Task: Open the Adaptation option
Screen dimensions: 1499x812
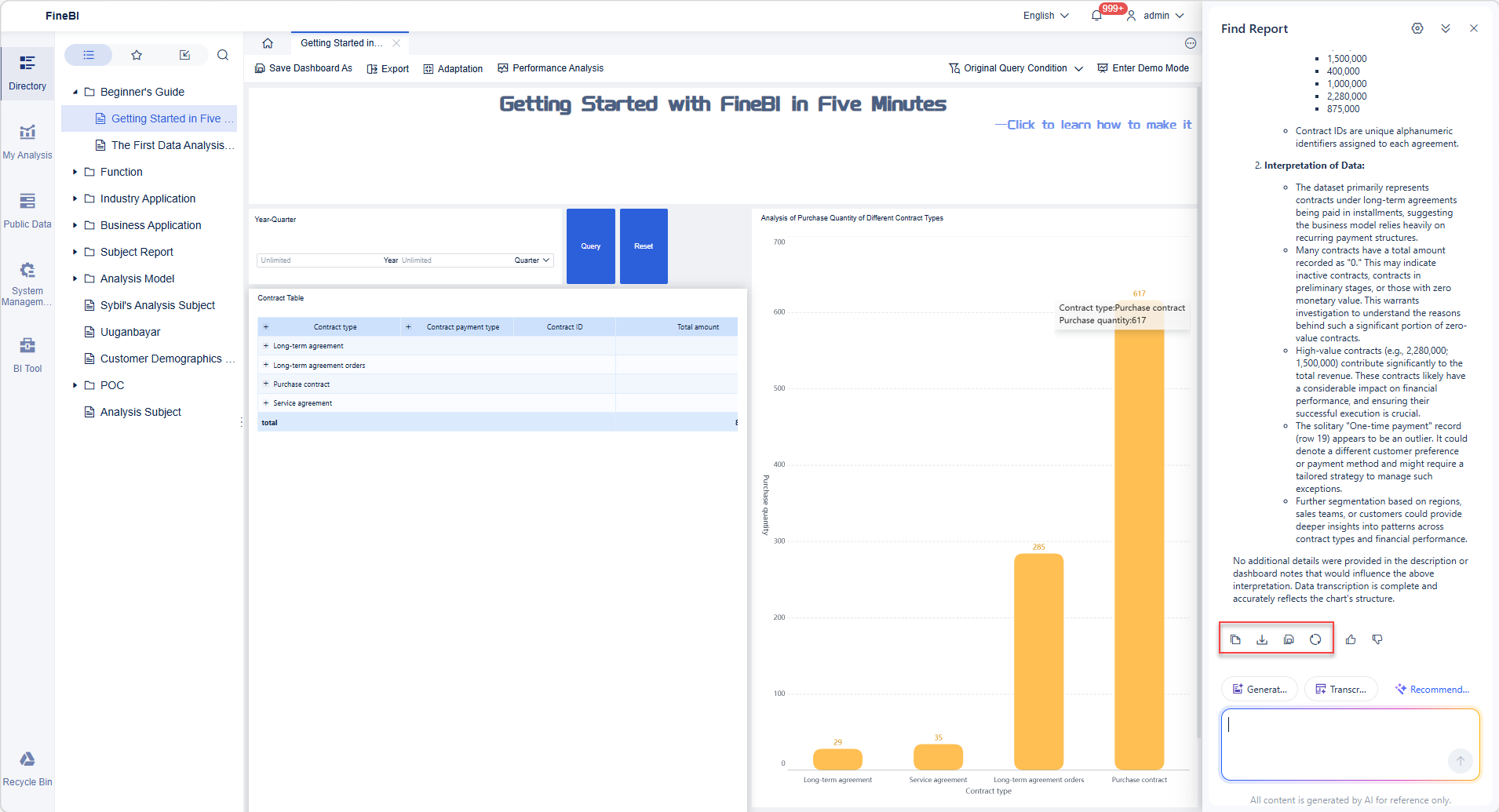Action: pos(453,68)
